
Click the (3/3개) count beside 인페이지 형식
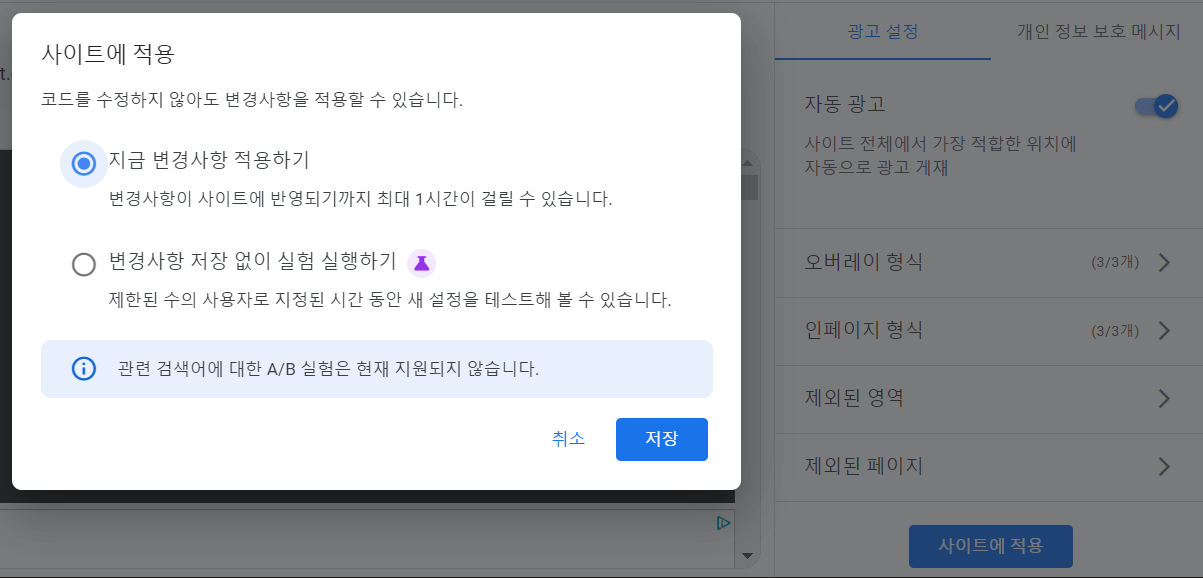pyautogui.click(x=1115, y=332)
